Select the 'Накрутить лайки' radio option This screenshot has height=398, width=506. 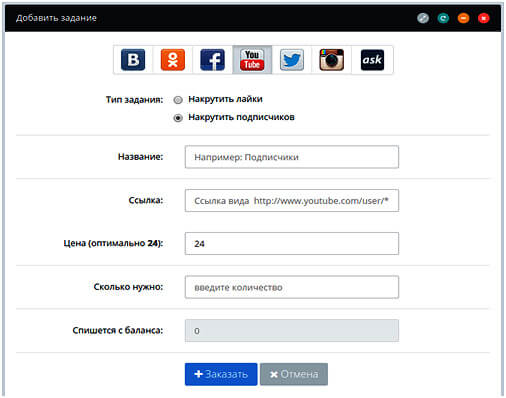pyautogui.click(x=178, y=100)
